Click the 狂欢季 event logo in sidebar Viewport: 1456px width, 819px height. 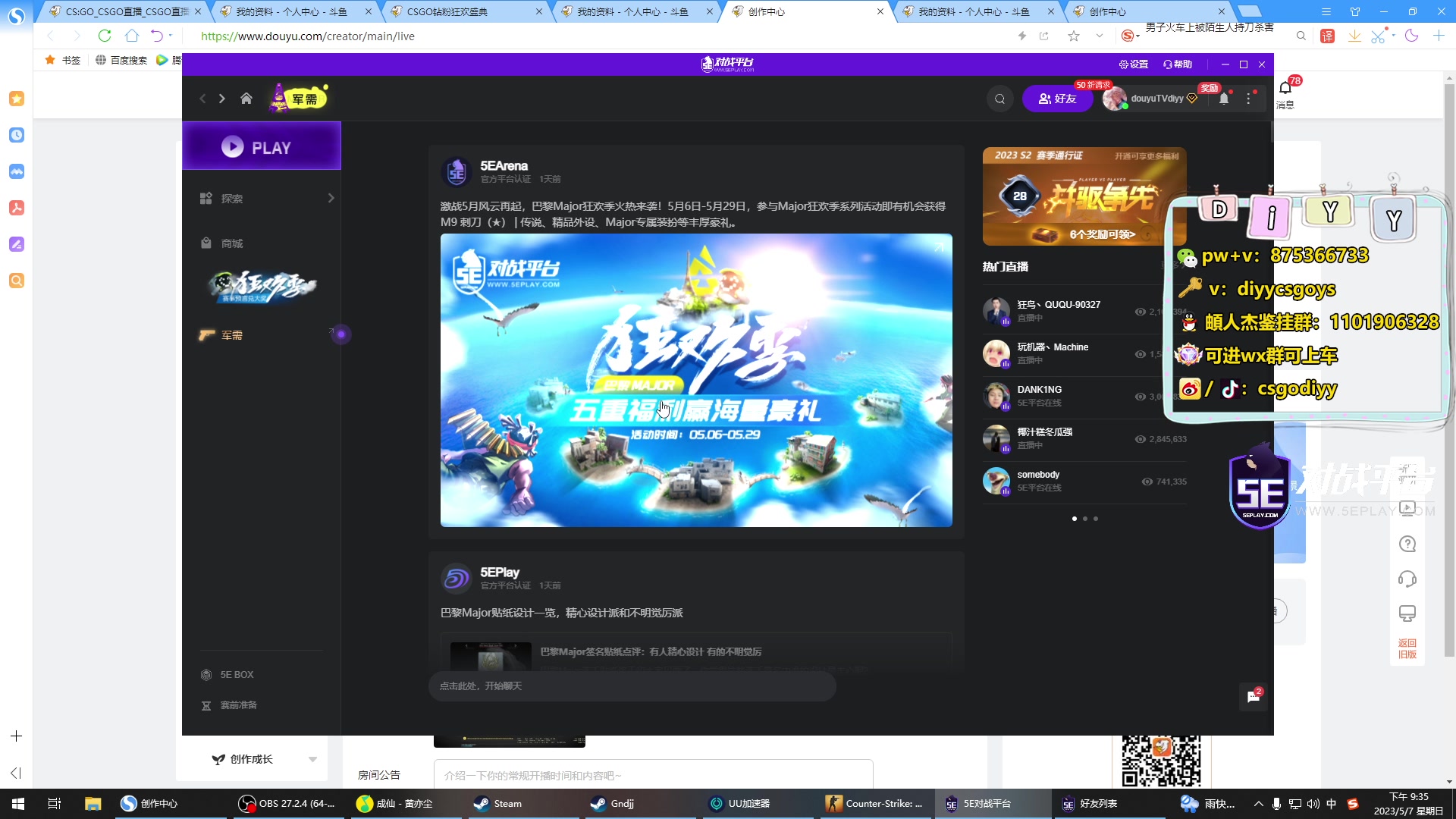pos(262,287)
